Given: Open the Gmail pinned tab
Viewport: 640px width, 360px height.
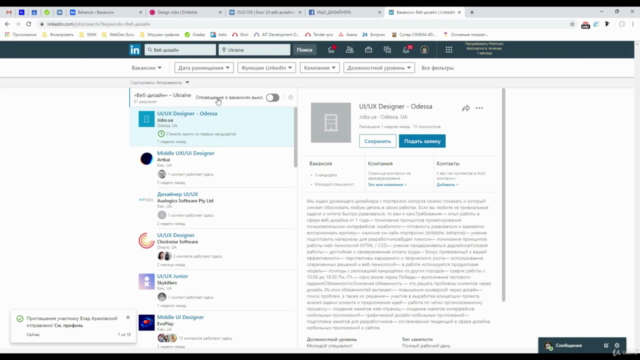Looking at the screenshot, I should click(x=9, y=12).
